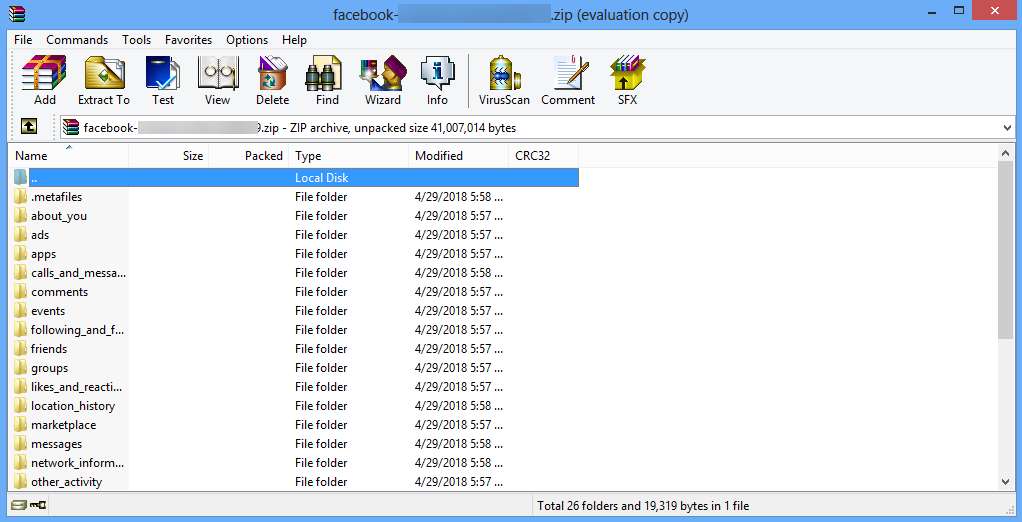Click the vertical scrollbar thumb
Image resolution: width=1022 pixels, height=522 pixels.
tap(1006, 250)
